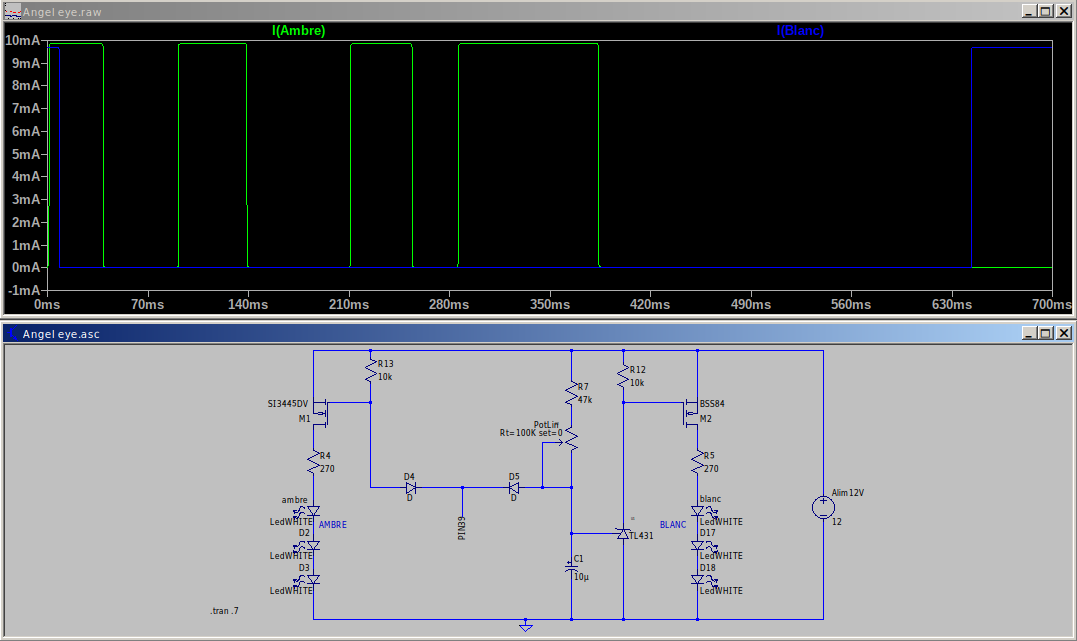The height and width of the screenshot is (641, 1077).
Task: Click the blue BLANC comment text
Action: click(672, 524)
